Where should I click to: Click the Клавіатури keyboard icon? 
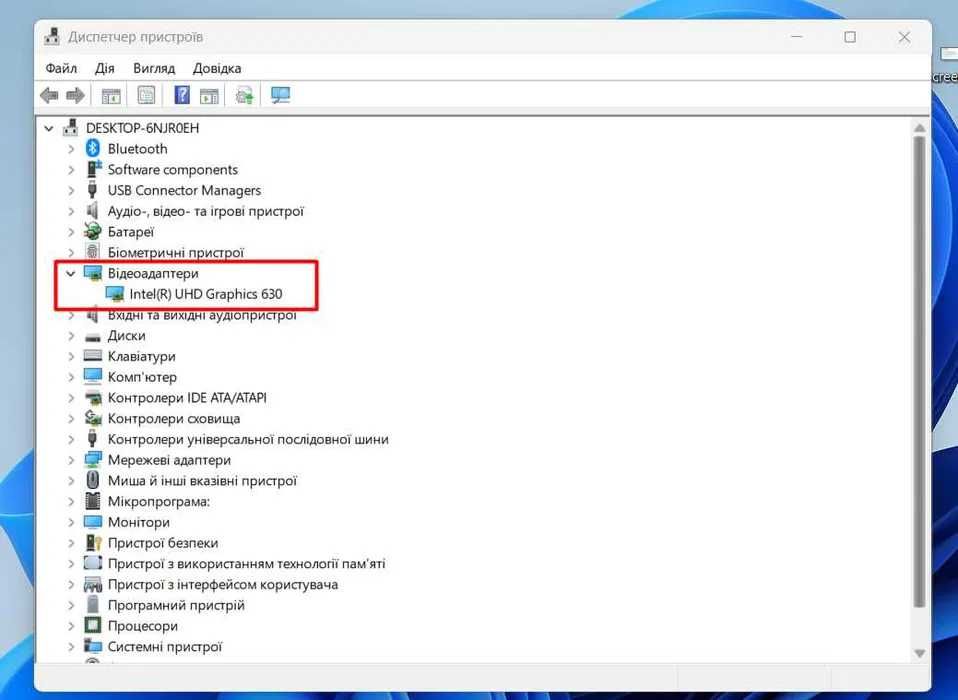tap(93, 355)
